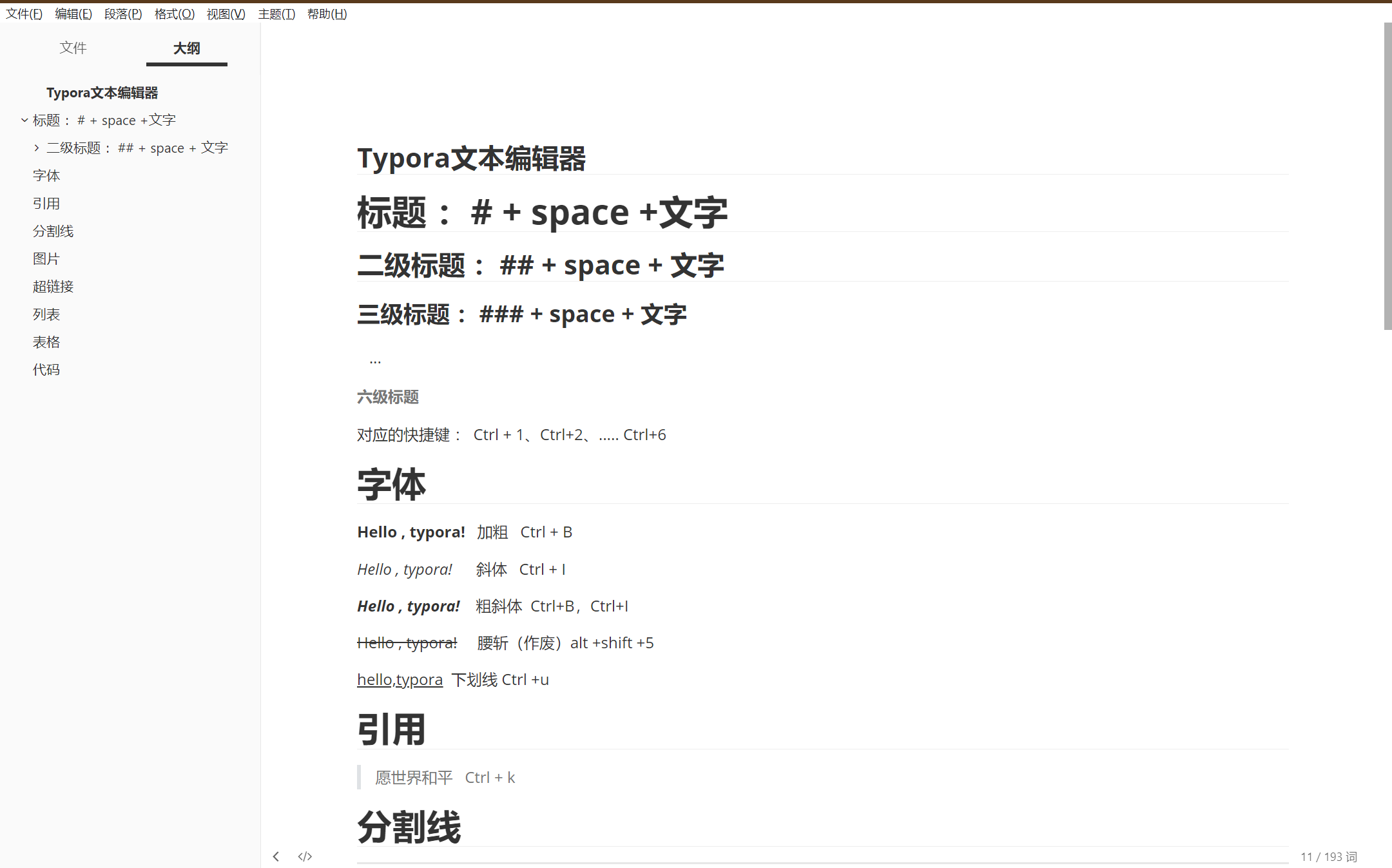The height and width of the screenshot is (868, 1392).
Task: Jump to 超链接 in the outline
Action: click(x=53, y=286)
